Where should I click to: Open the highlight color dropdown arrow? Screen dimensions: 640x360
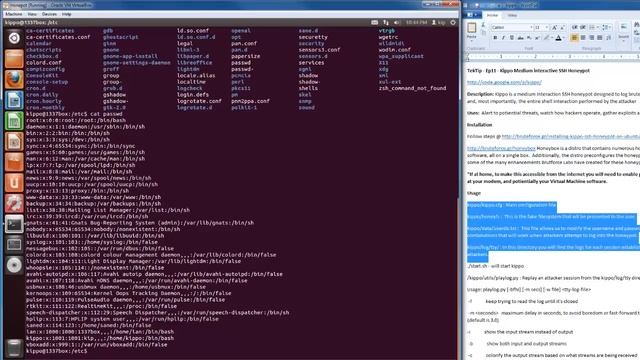point(552,38)
